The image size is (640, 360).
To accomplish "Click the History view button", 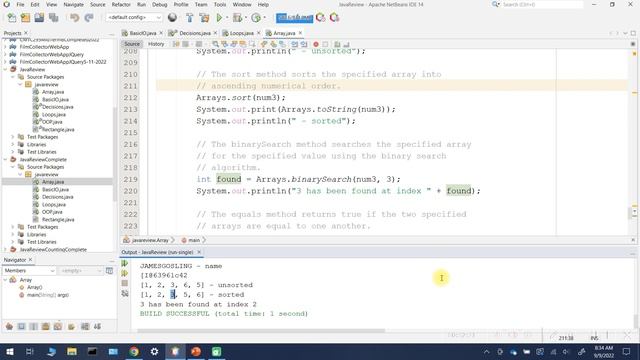I will [156, 44].
